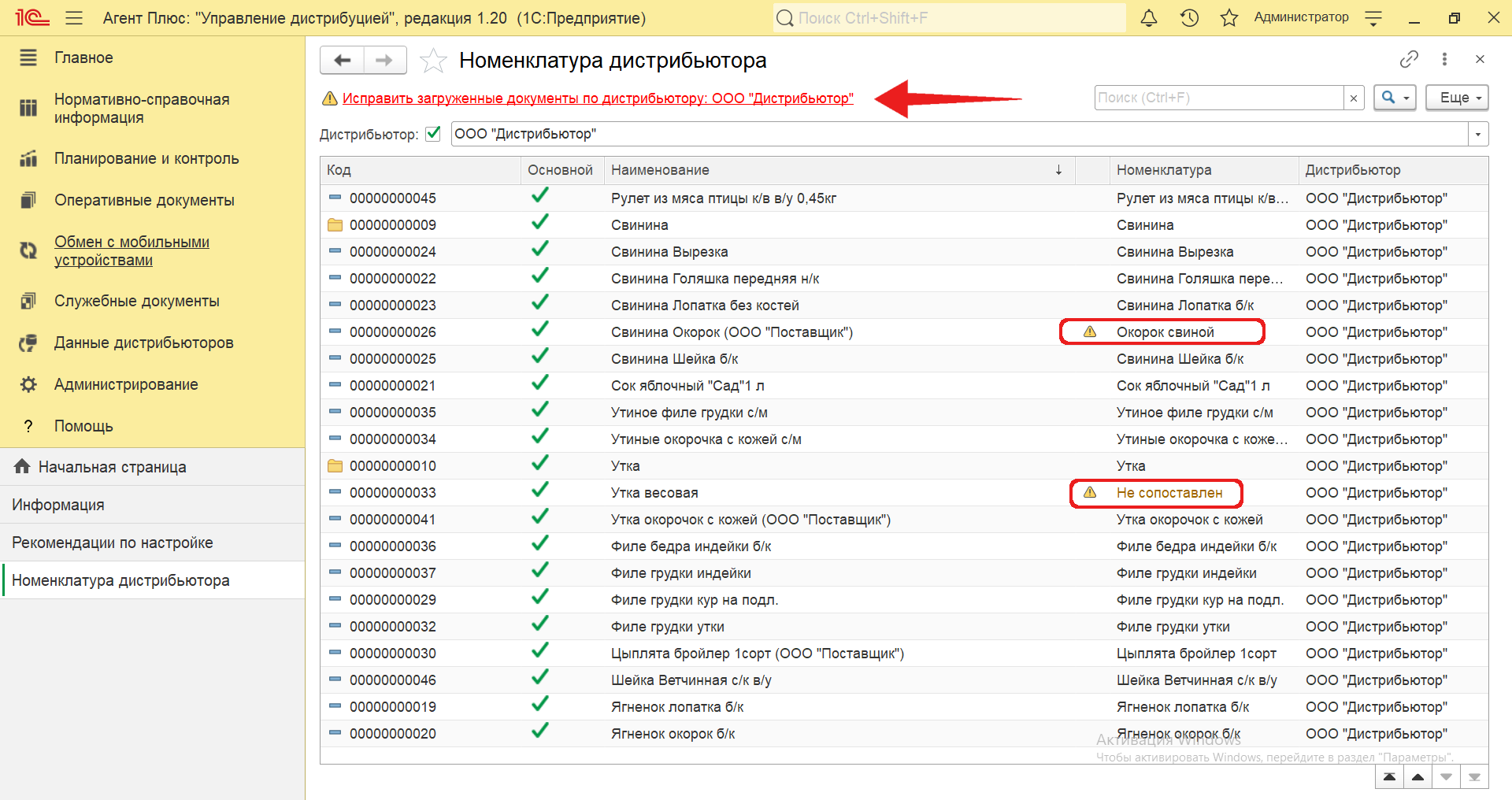Open Планирование и контроль section
The width and height of the screenshot is (1512, 800).
coord(146,158)
